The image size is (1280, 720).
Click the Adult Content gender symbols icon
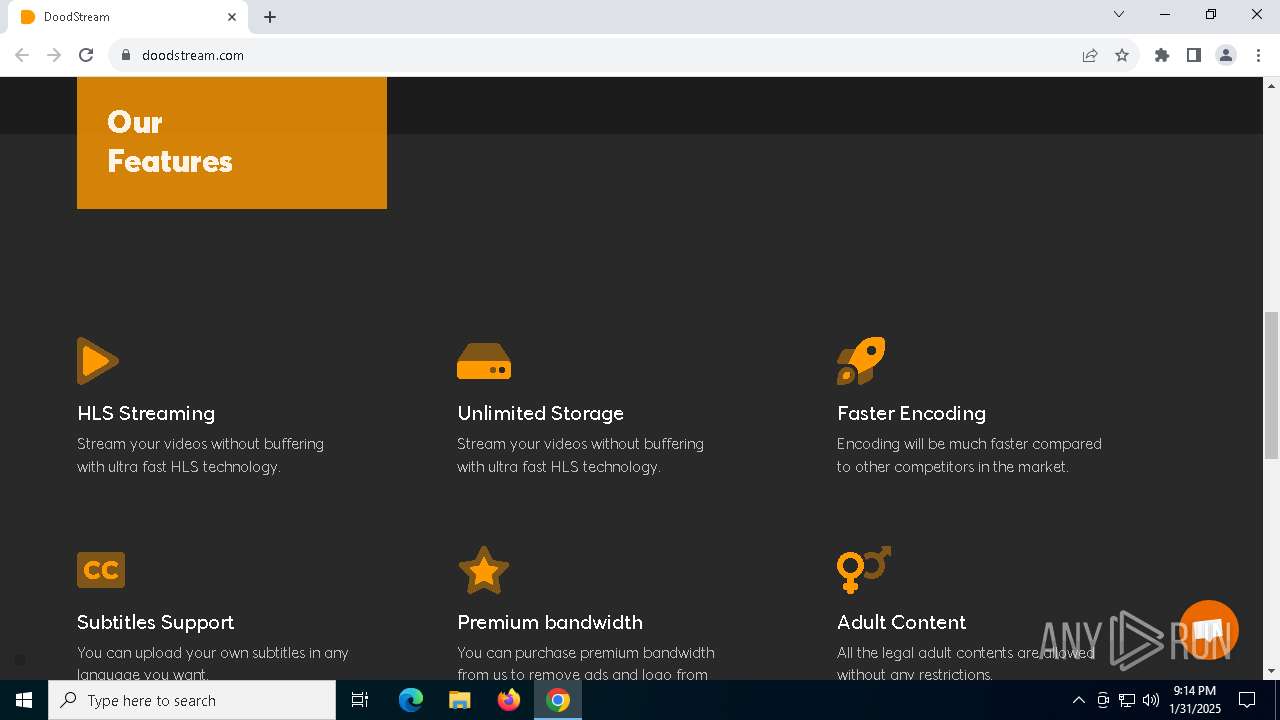863,570
